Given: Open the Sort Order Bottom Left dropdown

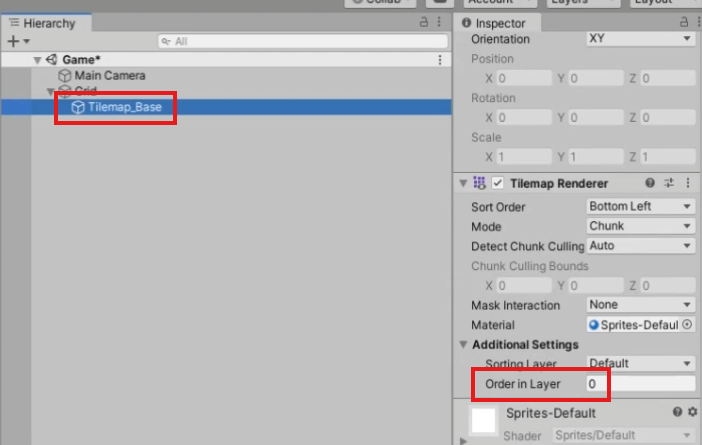Looking at the screenshot, I should pyautogui.click(x=640, y=206).
